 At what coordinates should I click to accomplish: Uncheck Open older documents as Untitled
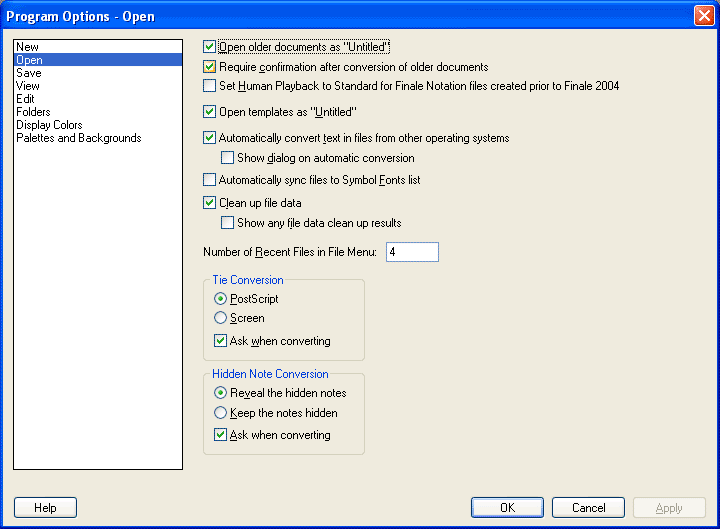(209, 47)
